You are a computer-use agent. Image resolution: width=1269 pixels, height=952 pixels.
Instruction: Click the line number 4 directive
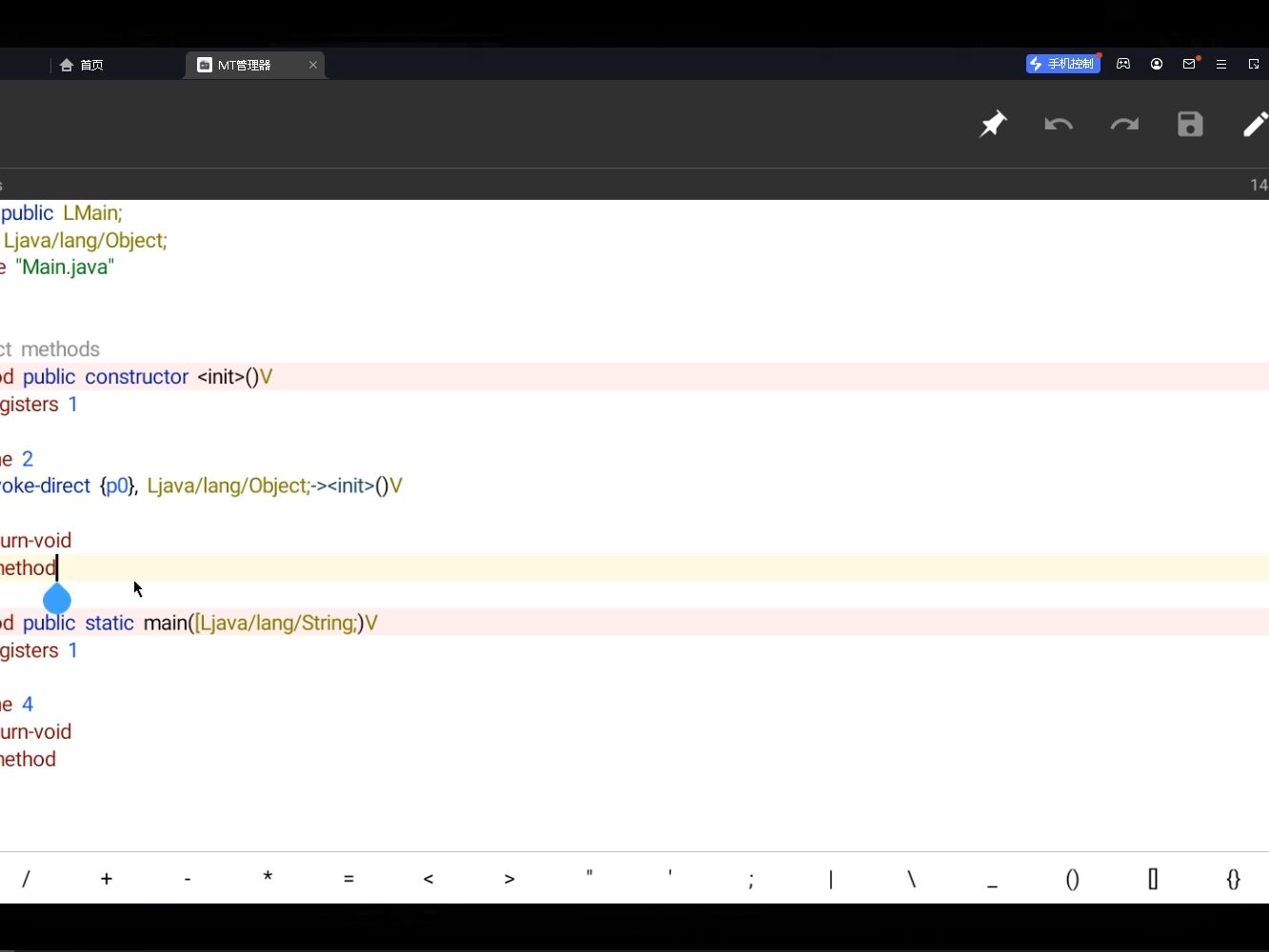point(17,704)
